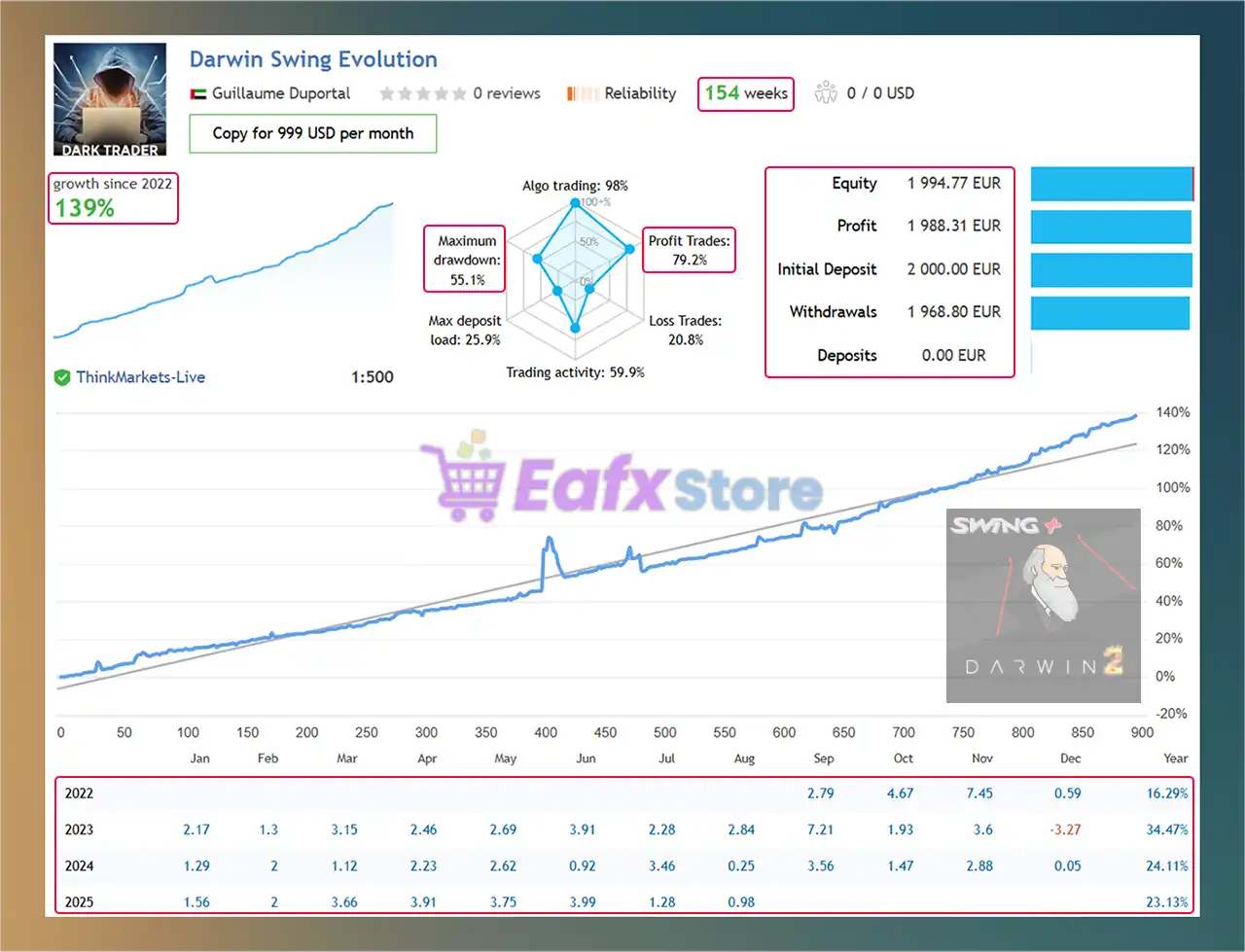The width and height of the screenshot is (1245, 952).
Task: Click the 2023 yearly total 34.47%
Action: click(x=1167, y=829)
